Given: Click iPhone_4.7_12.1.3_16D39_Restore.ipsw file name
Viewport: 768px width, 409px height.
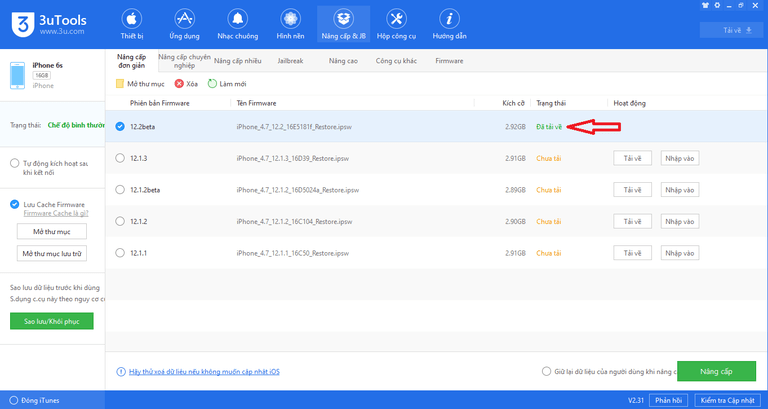Looking at the screenshot, I should pos(292,158).
